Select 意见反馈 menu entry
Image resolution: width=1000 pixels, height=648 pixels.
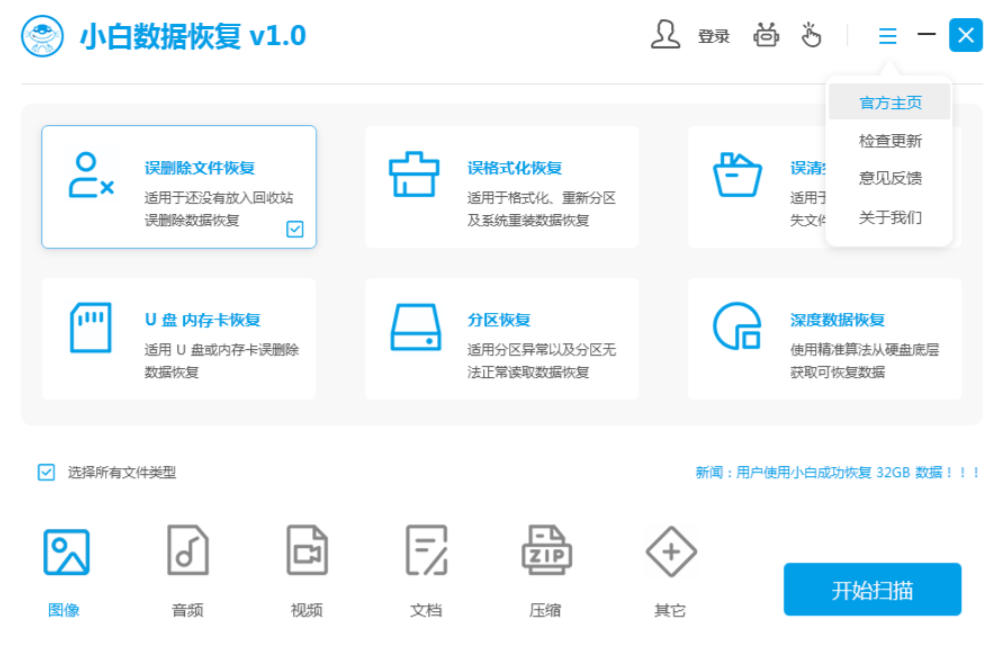890,178
